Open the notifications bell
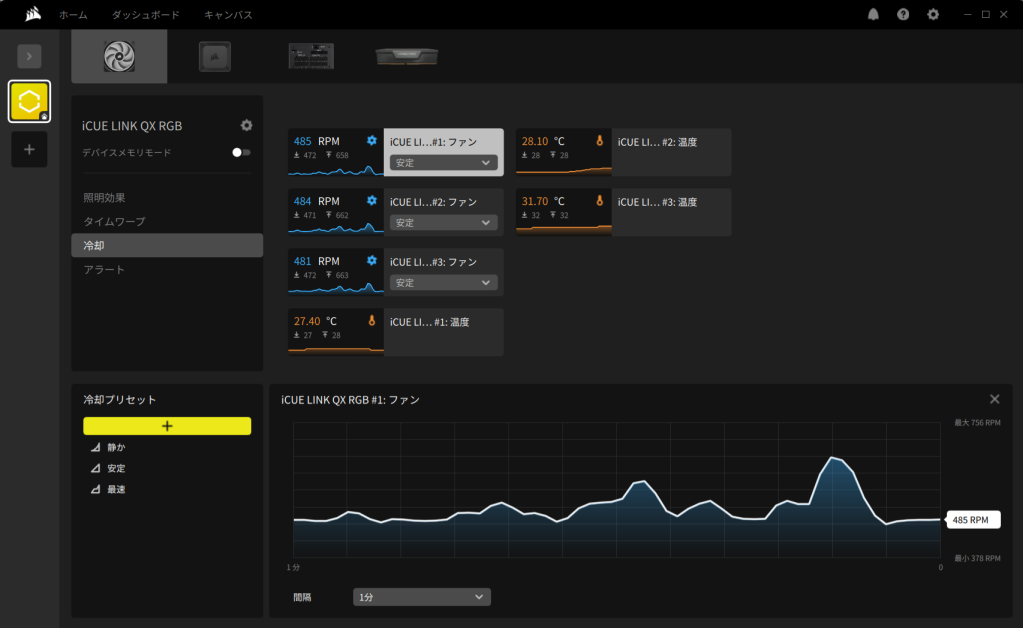This screenshot has height=628, width=1023. point(873,14)
